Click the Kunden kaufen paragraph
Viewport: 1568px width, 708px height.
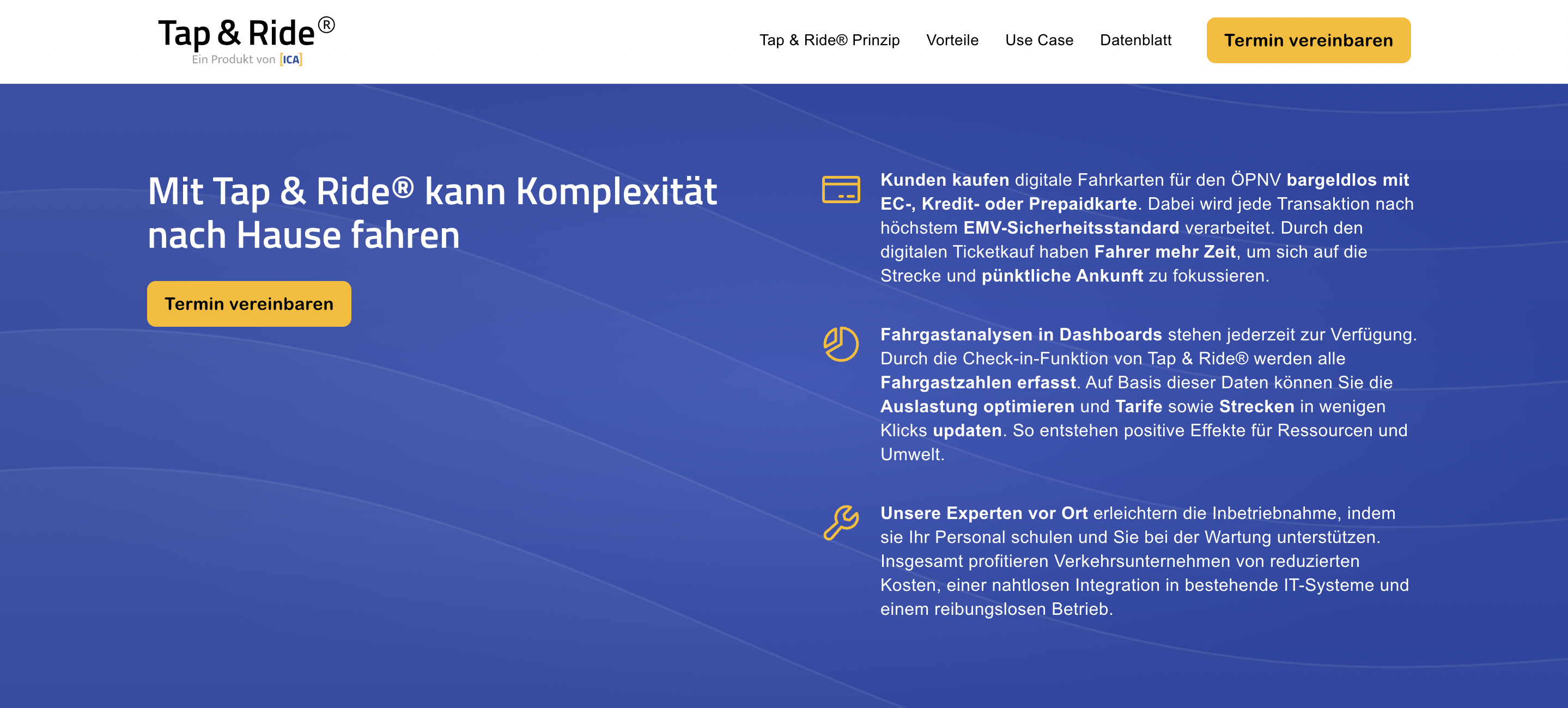[x=1147, y=228]
